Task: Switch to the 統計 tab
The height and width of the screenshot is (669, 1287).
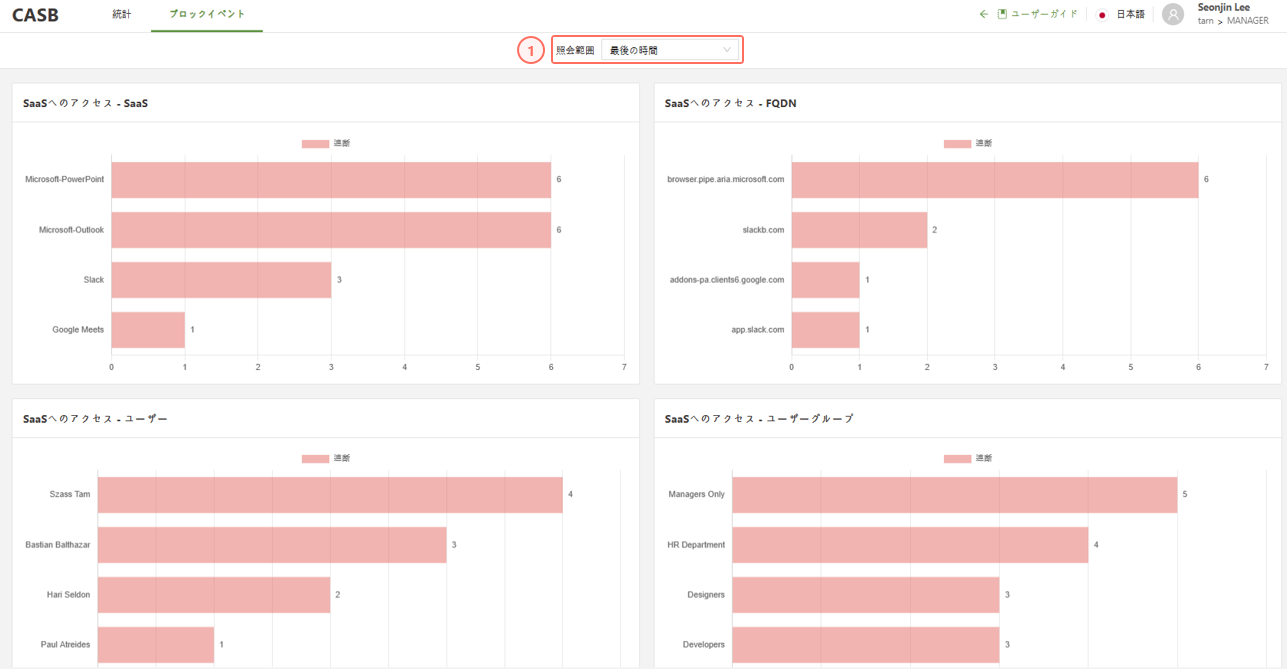Action: [x=121, y=15]
